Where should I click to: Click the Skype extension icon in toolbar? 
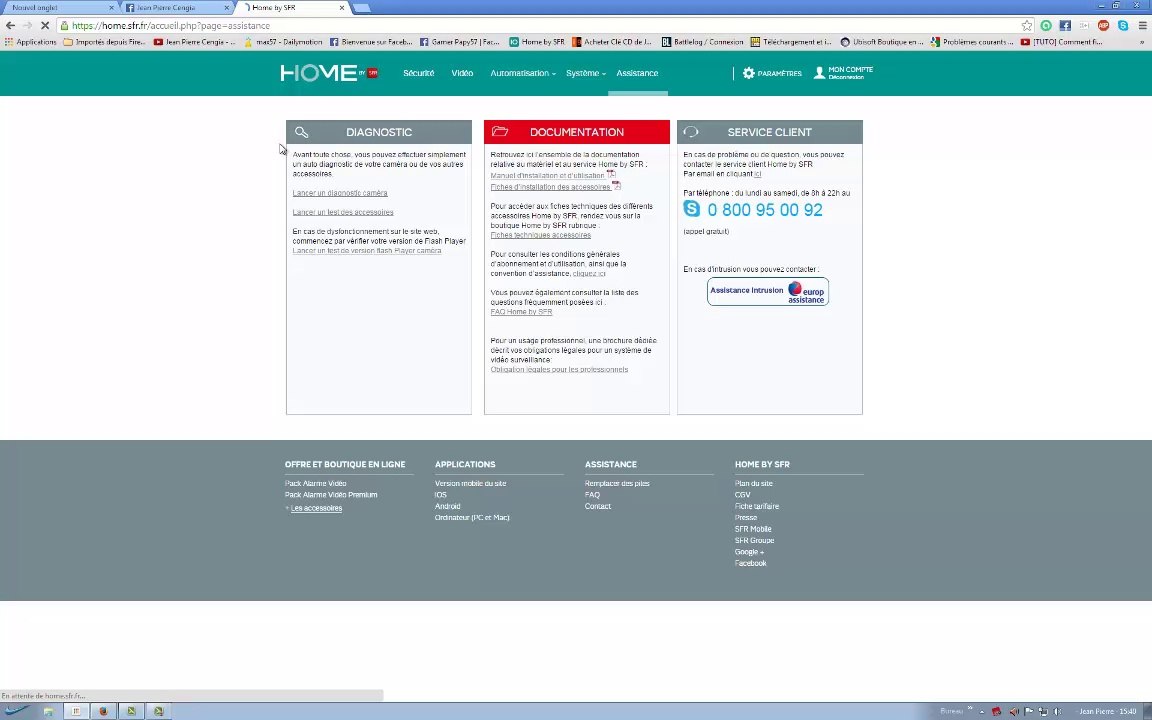tap(1123, 25)
